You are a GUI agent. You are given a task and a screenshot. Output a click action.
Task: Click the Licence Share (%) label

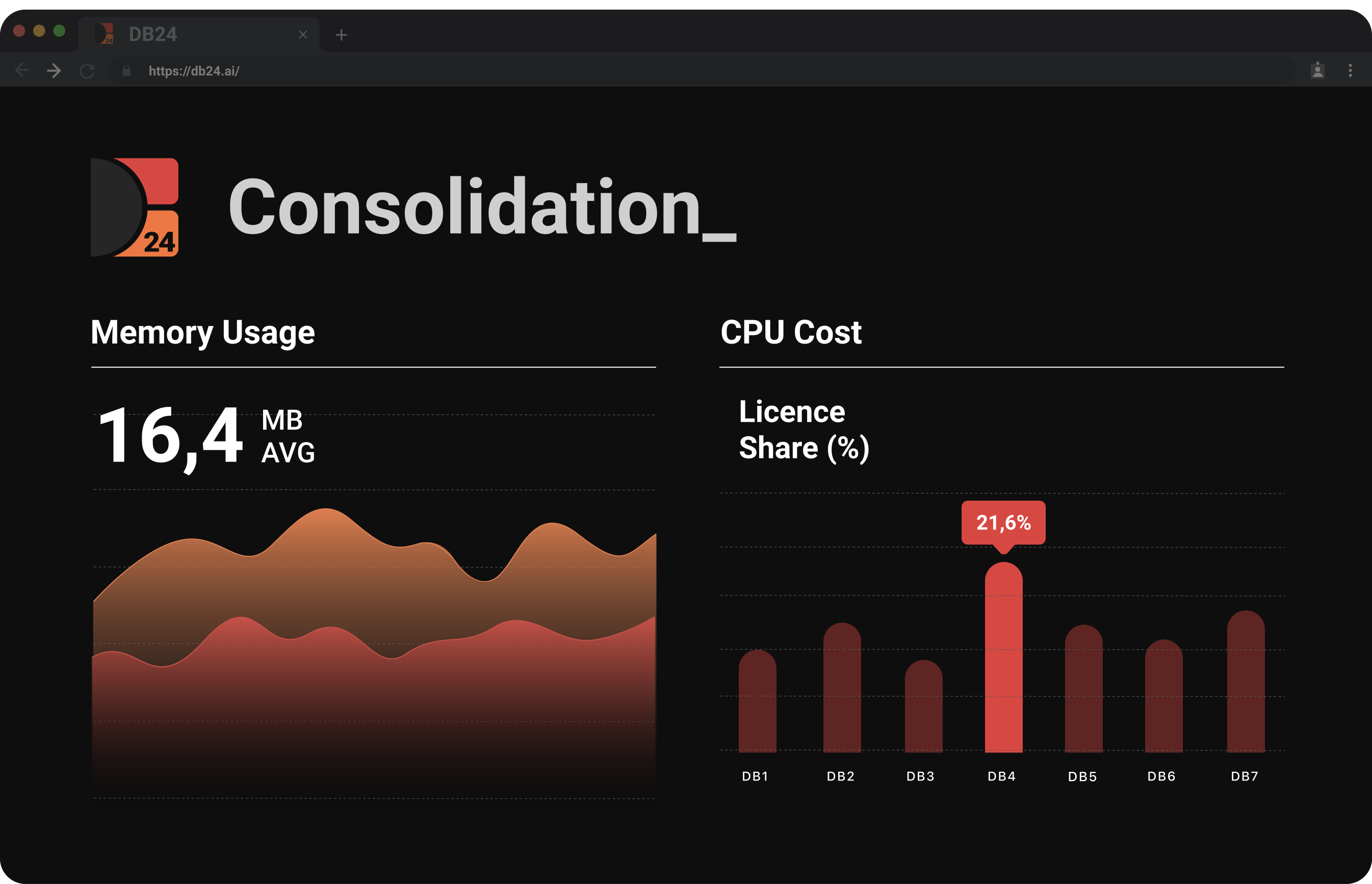pyautogui.click(x=803, y=429)
